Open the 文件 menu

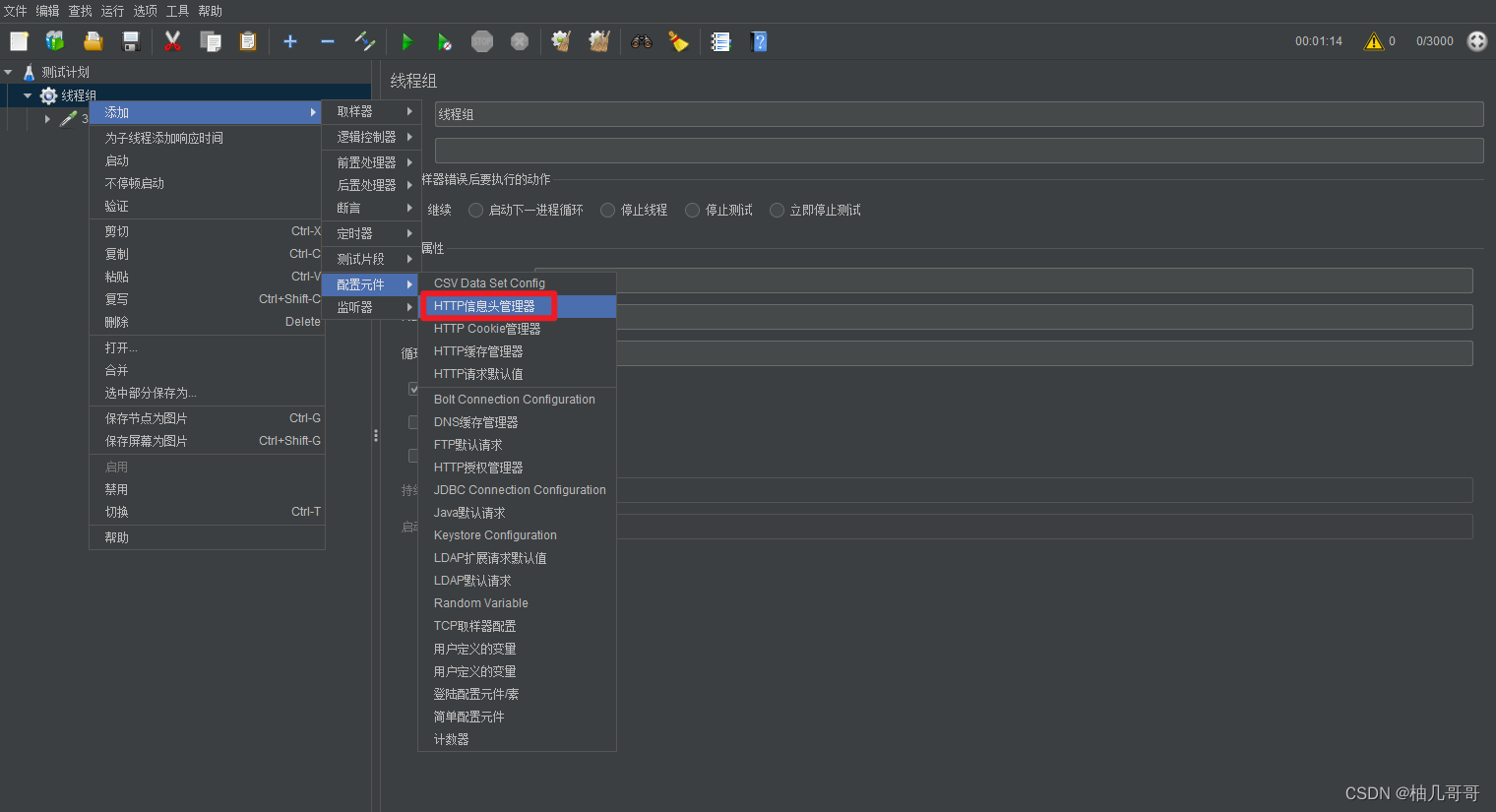pyautogui.click(x=16, y=11)
